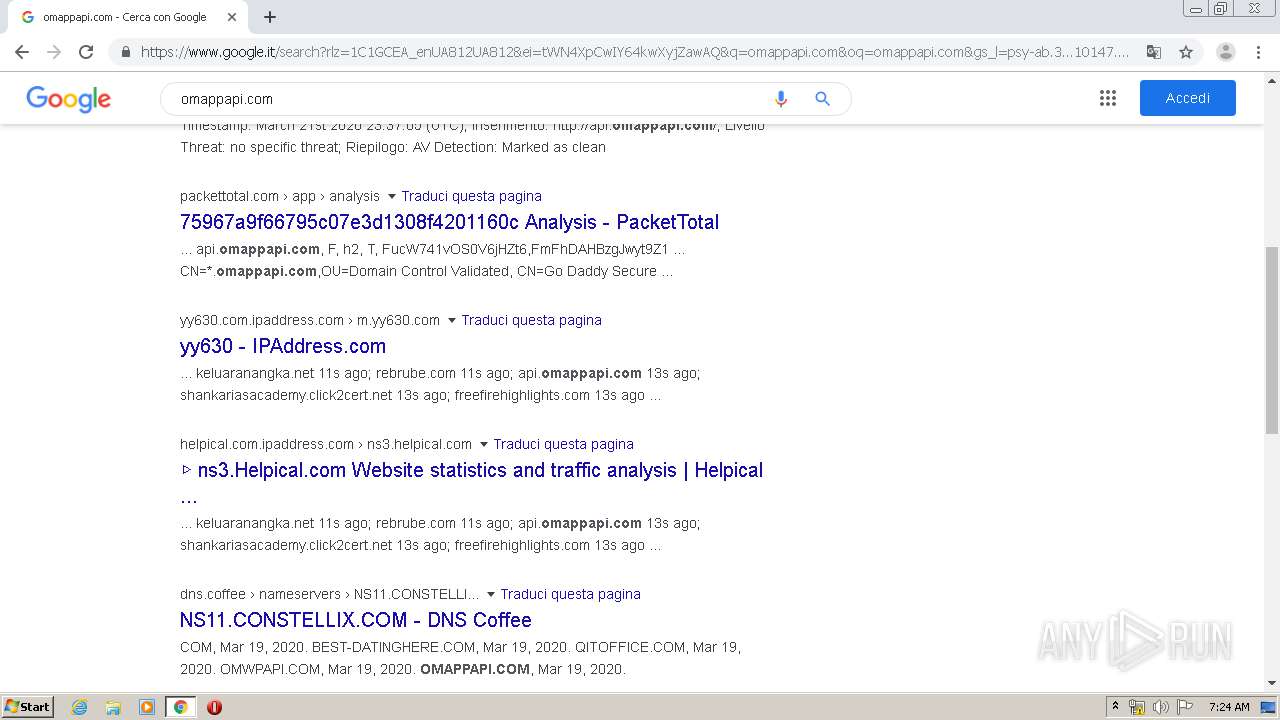The width and height of the screenshot is (1280, 720).
Task: Open the volume tray icon
Action: pos(1161,707)
